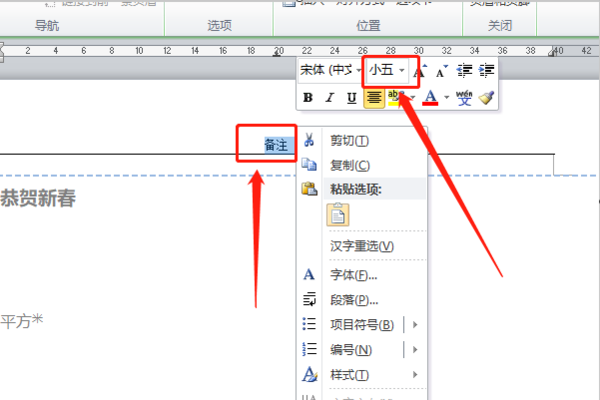Click the grow font icon

pos(420,71)
